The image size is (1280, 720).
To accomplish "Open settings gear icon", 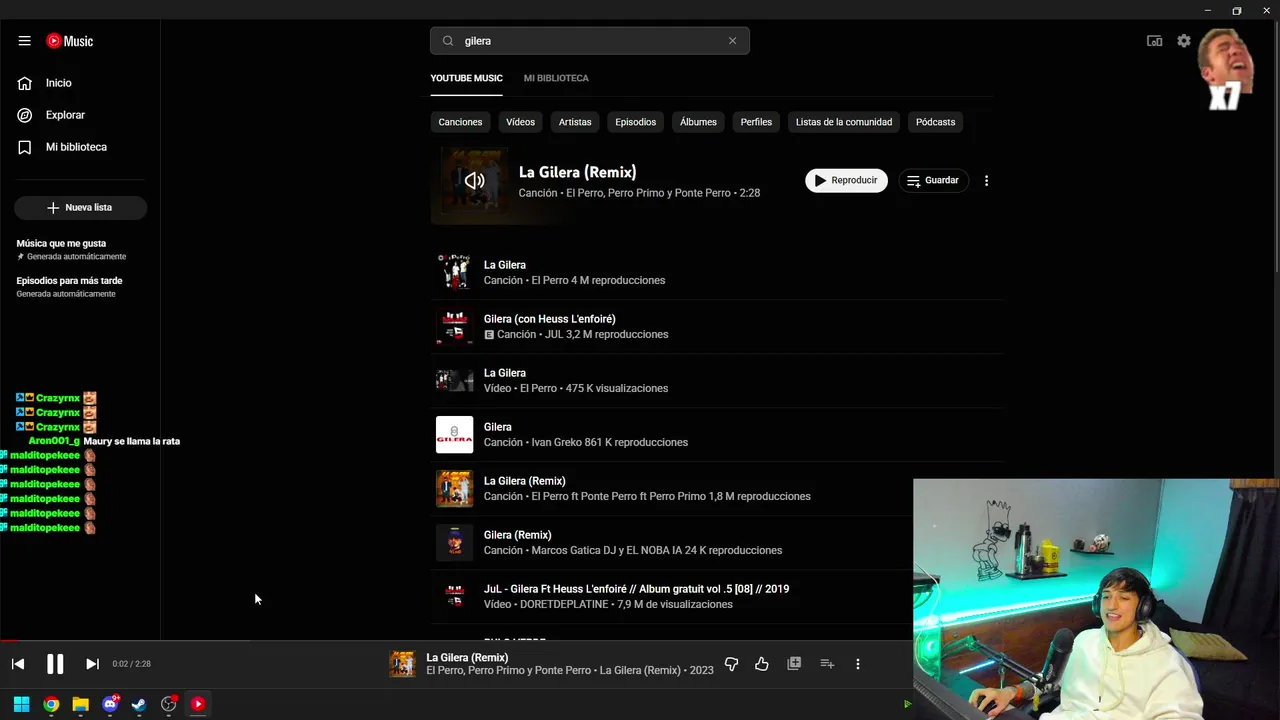I will (x=1184, y=41).
